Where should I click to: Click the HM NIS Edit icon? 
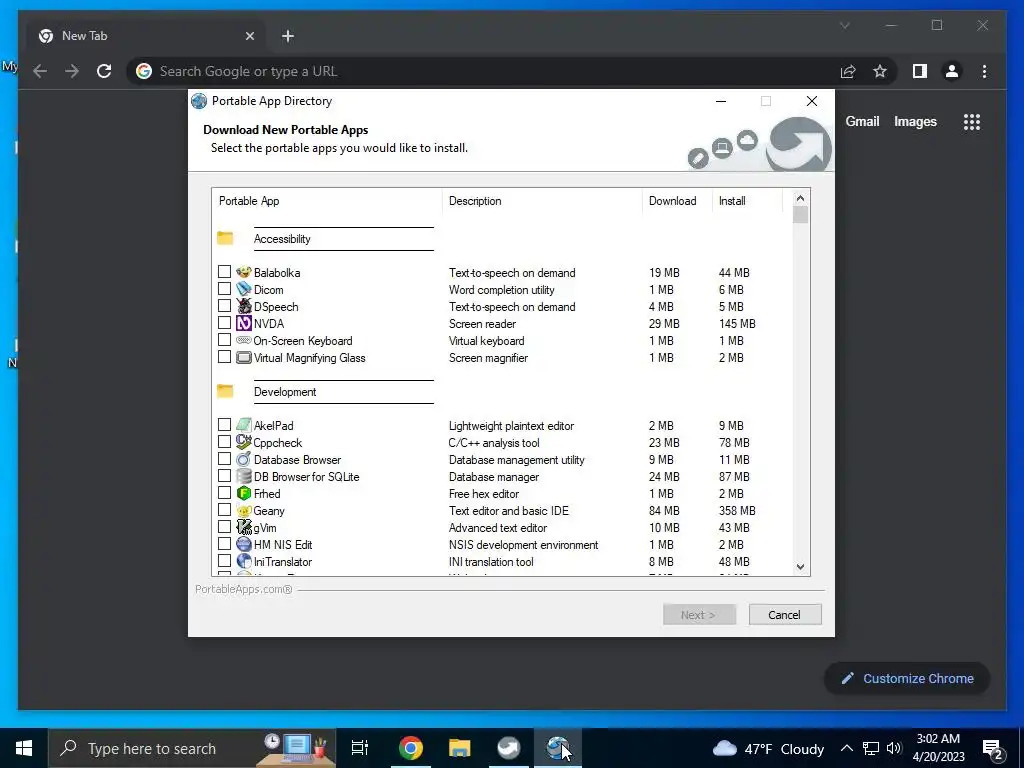[x=244, y=544]
